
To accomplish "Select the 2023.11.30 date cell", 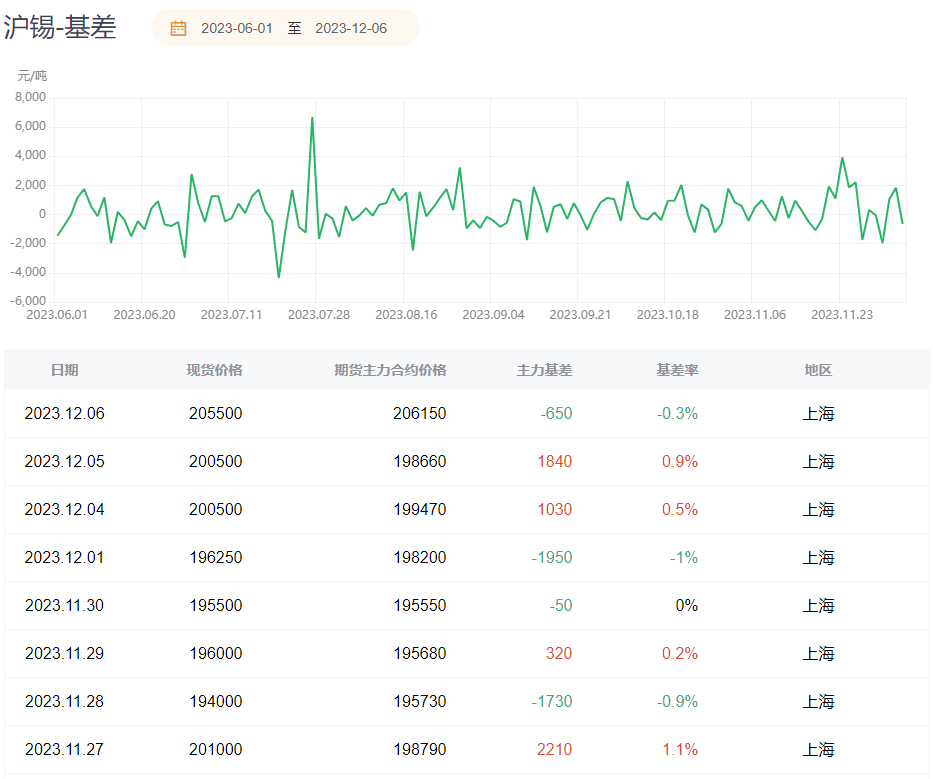I will coord(64,606).
